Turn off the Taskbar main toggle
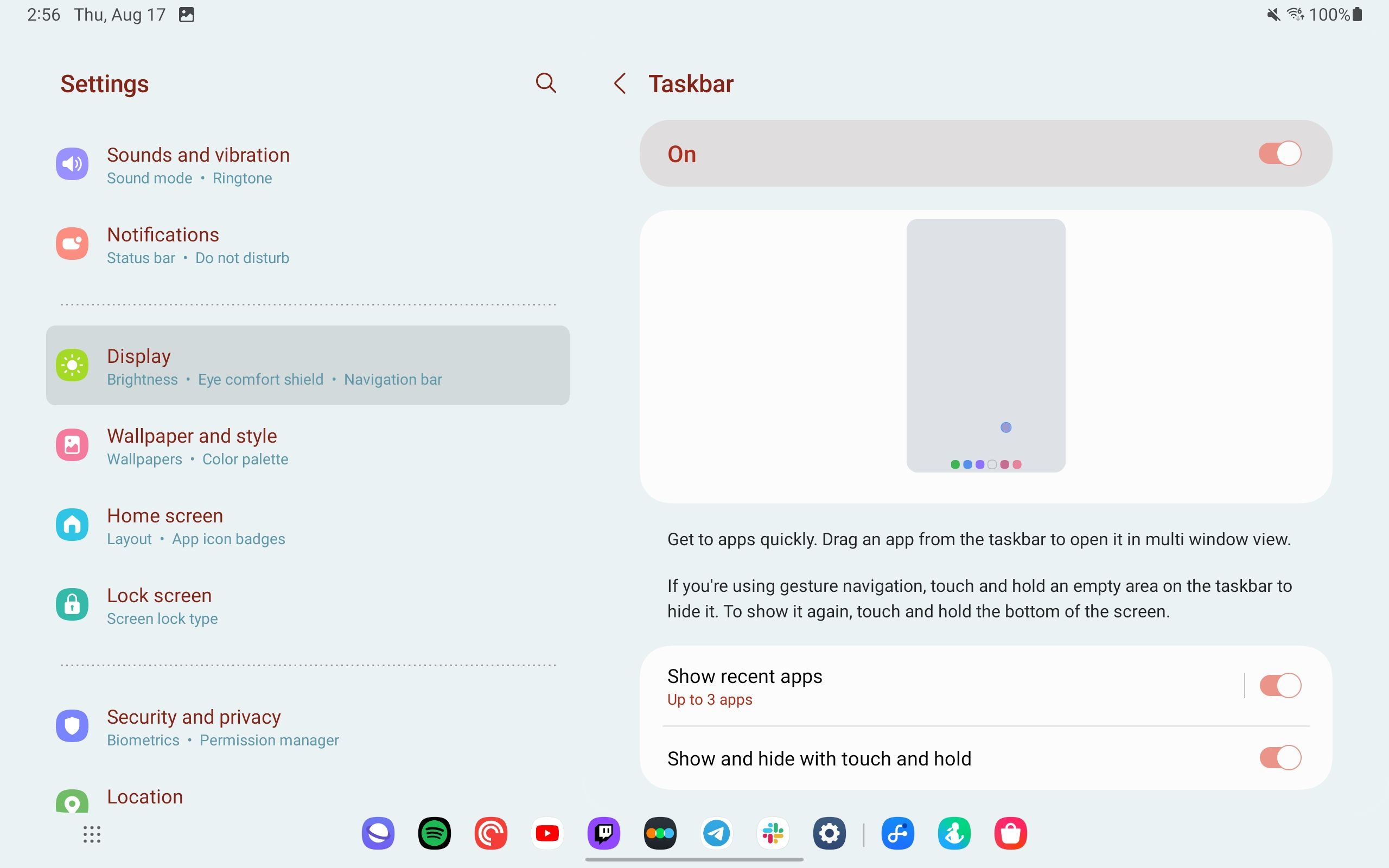This screenshot has width=1389, height=868. 1280,154
